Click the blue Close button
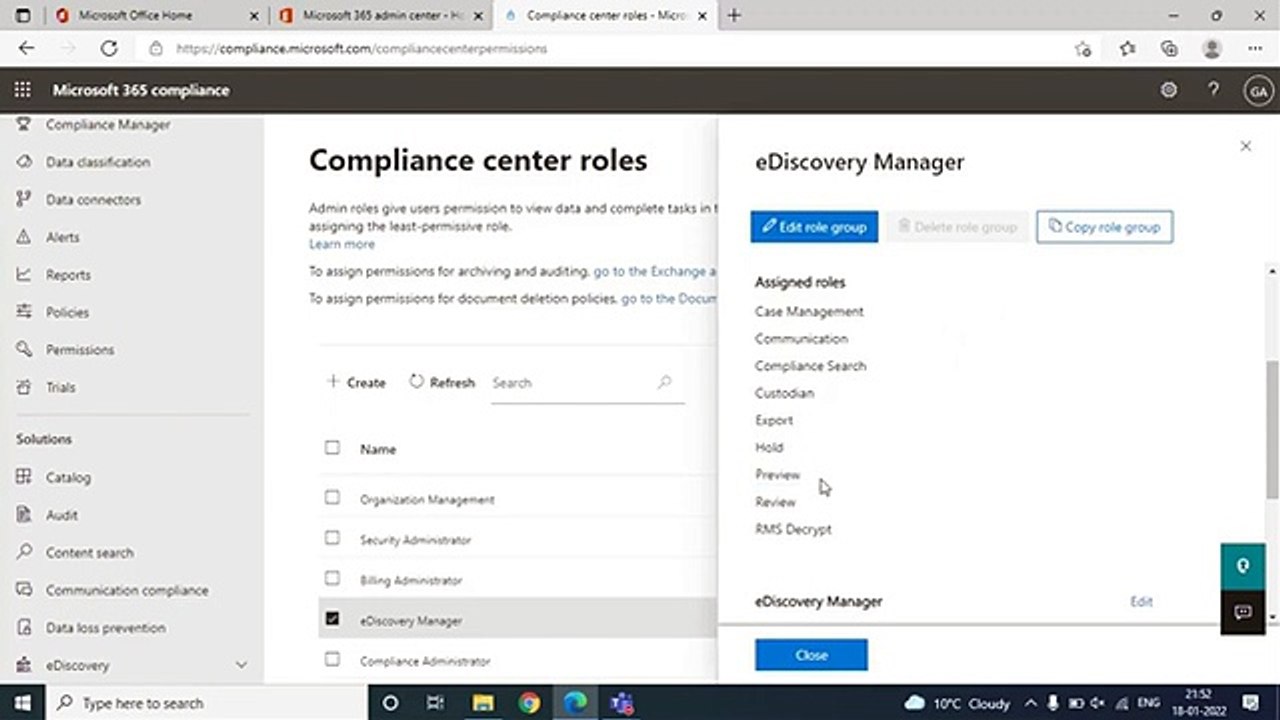Image resolution: width=1280 pixels, height=720 pixels. click(811, 655)
